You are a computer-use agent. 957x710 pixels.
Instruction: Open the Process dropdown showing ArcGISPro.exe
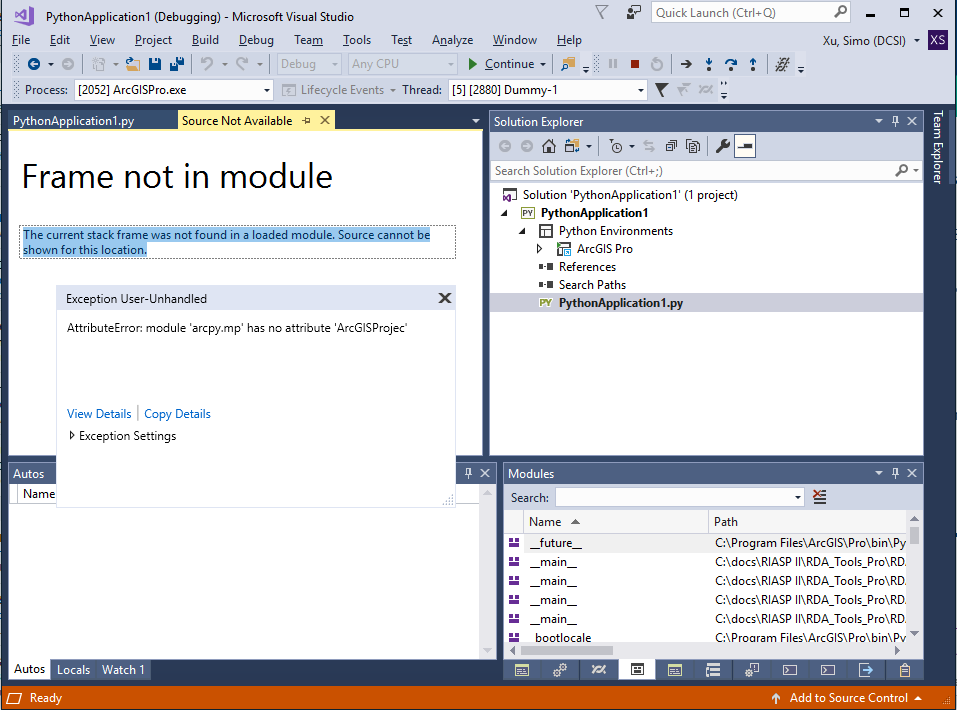click(x=267, y=90)
